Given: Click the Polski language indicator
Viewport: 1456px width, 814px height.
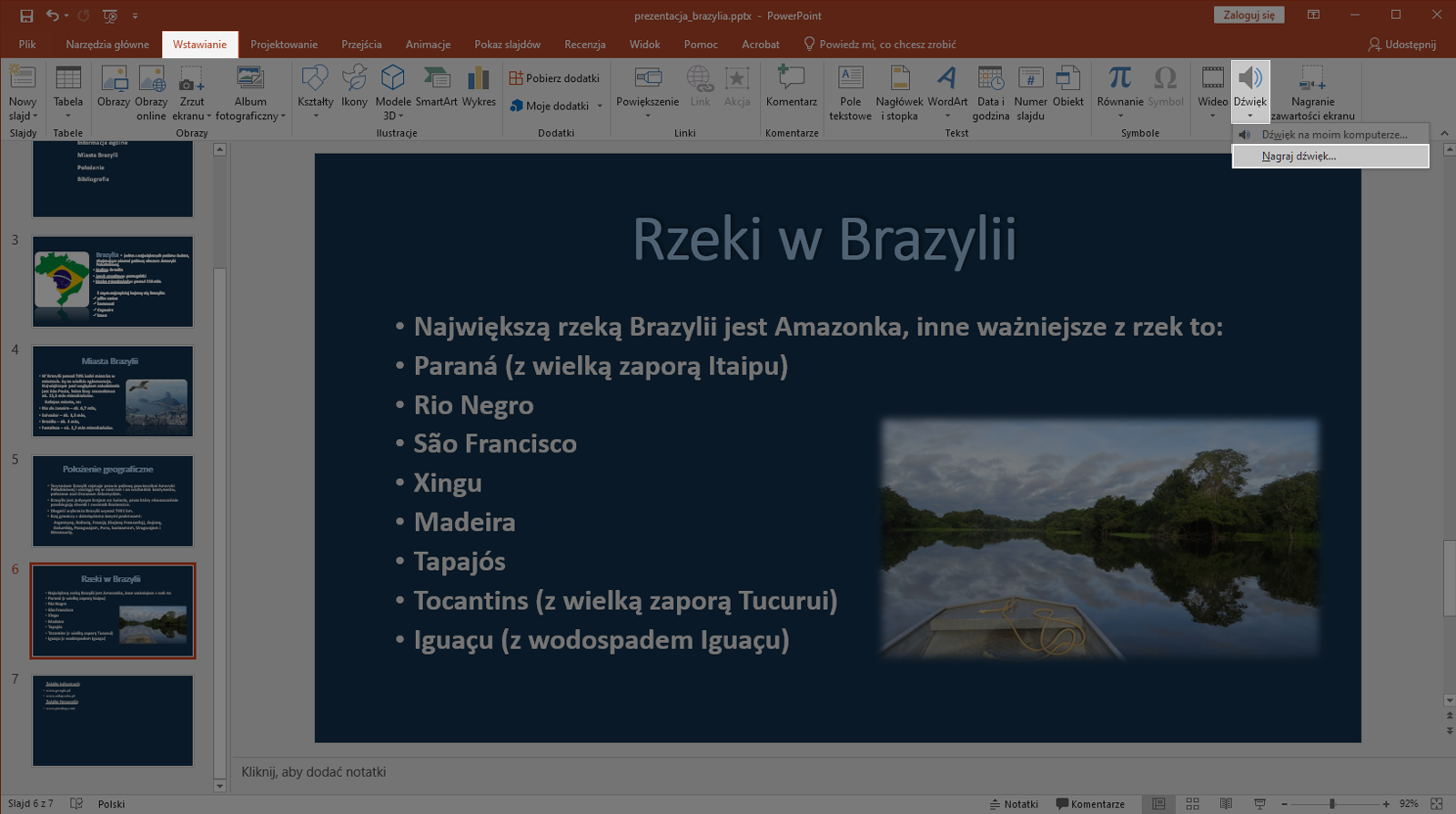Looking at the screenshot, I should [111, 804].
